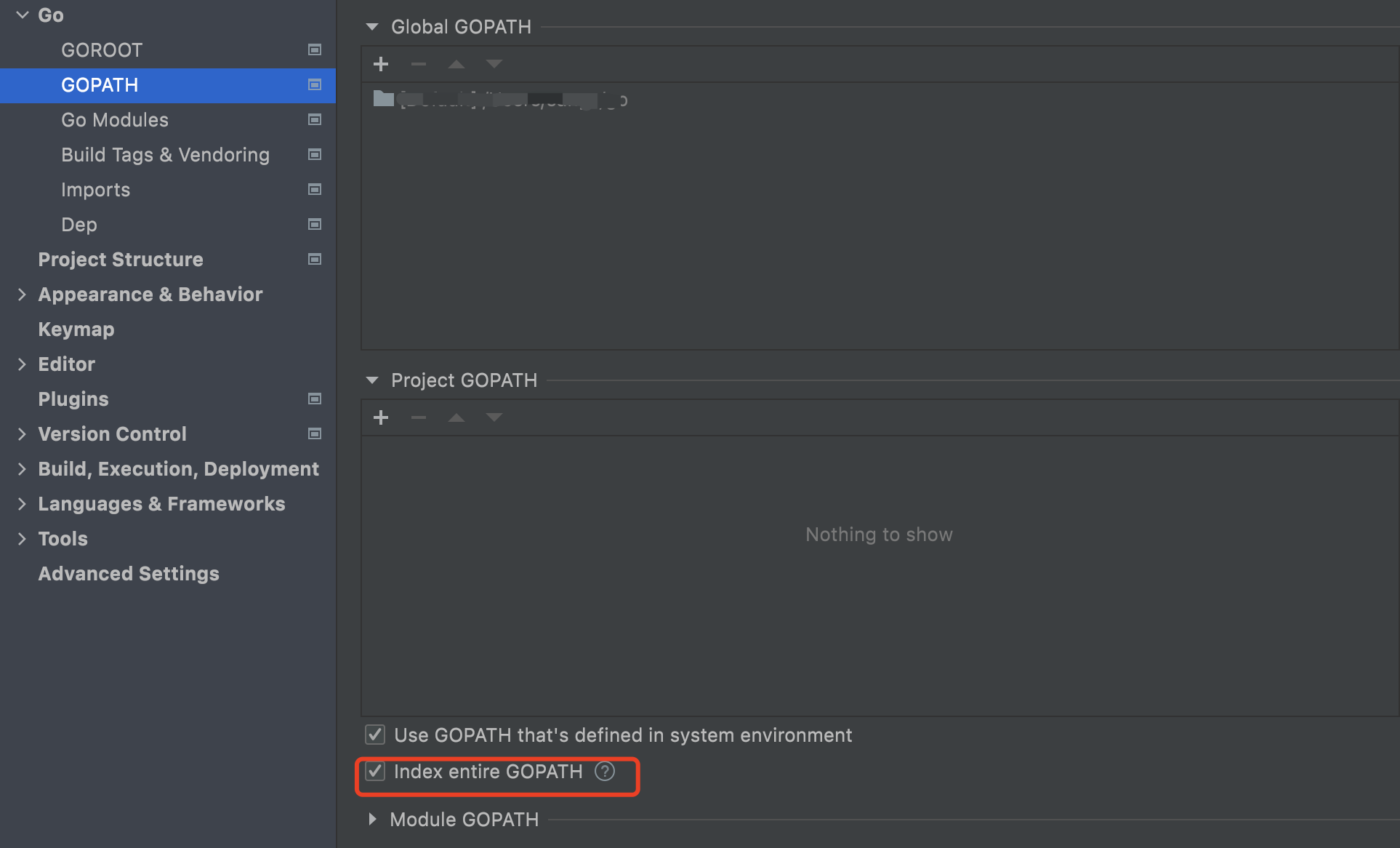Expand the Module GOPATH section

(x=372, y=820)
